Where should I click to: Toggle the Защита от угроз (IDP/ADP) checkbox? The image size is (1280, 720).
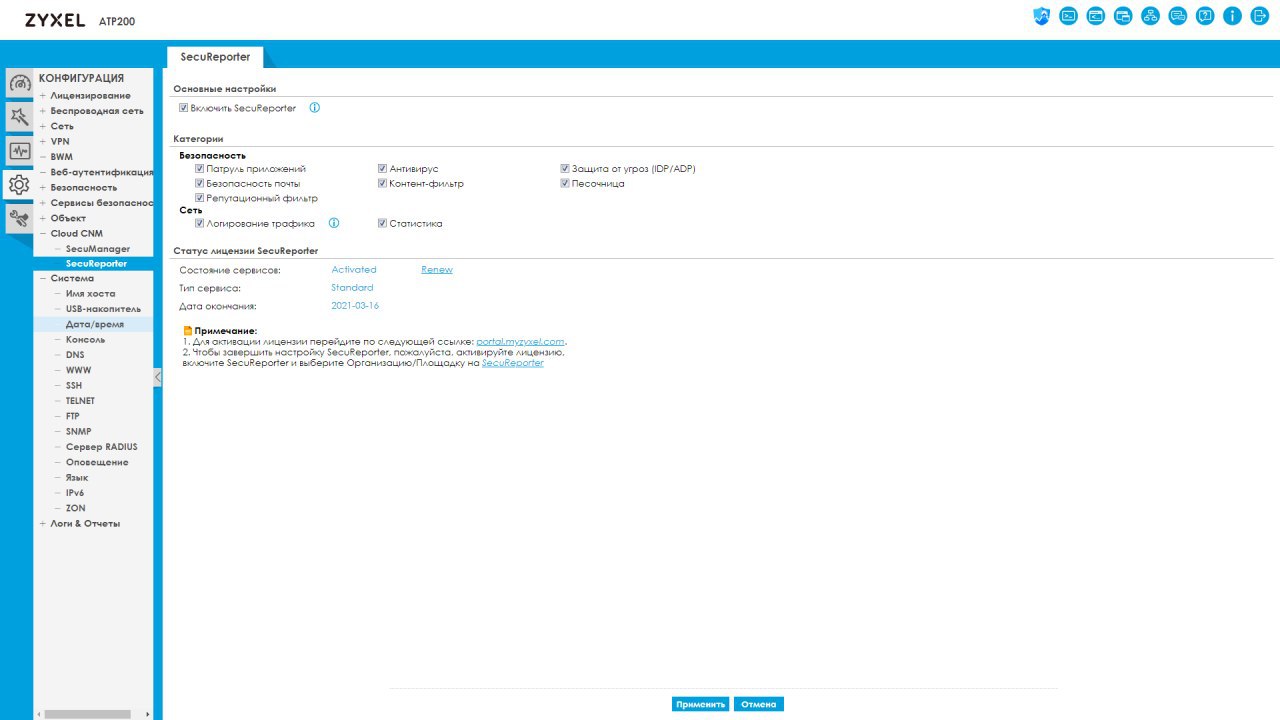pos(565,169)
